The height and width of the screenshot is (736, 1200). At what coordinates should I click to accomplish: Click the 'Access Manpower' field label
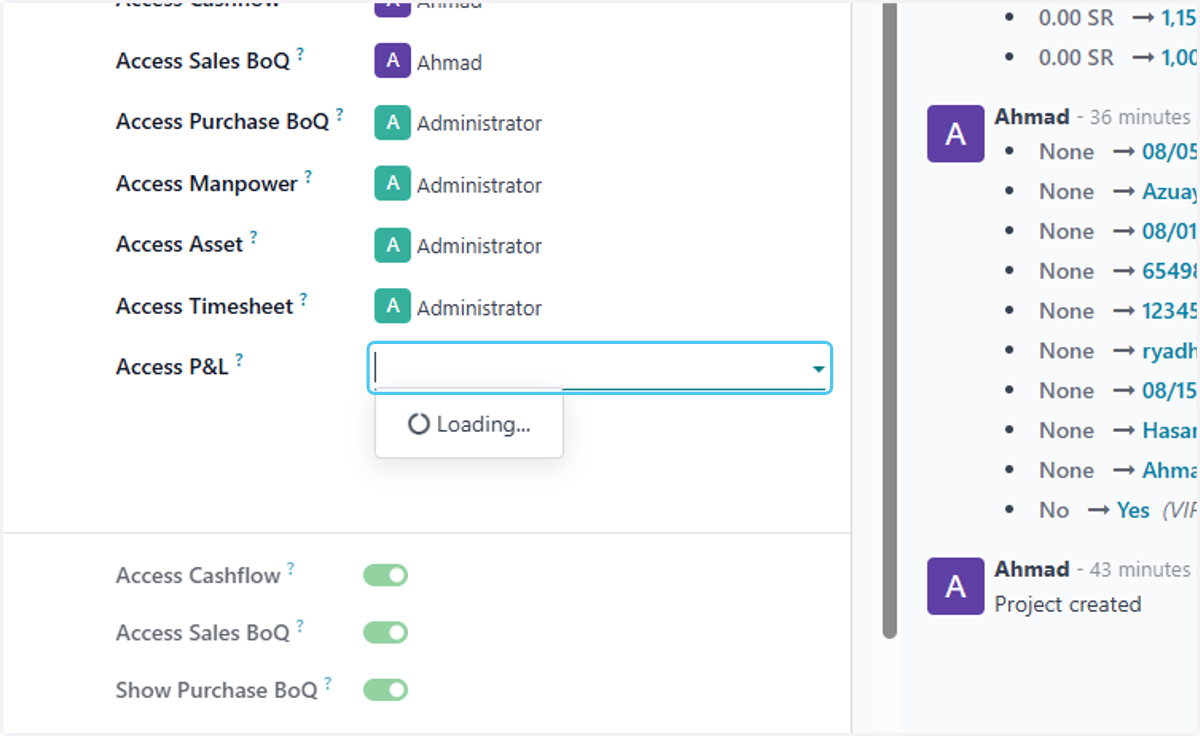(207, 184)
